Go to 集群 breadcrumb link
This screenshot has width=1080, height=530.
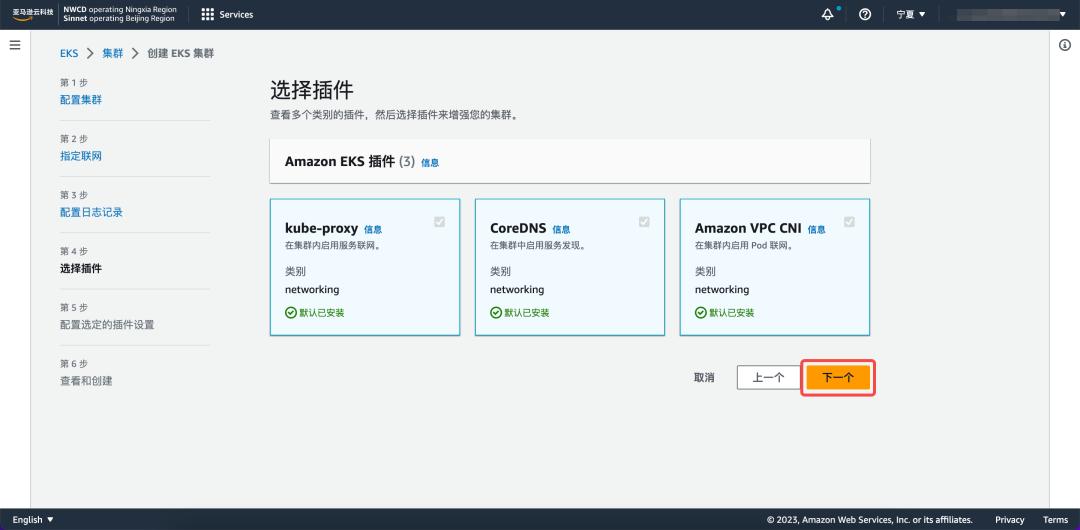pos(113,53)
